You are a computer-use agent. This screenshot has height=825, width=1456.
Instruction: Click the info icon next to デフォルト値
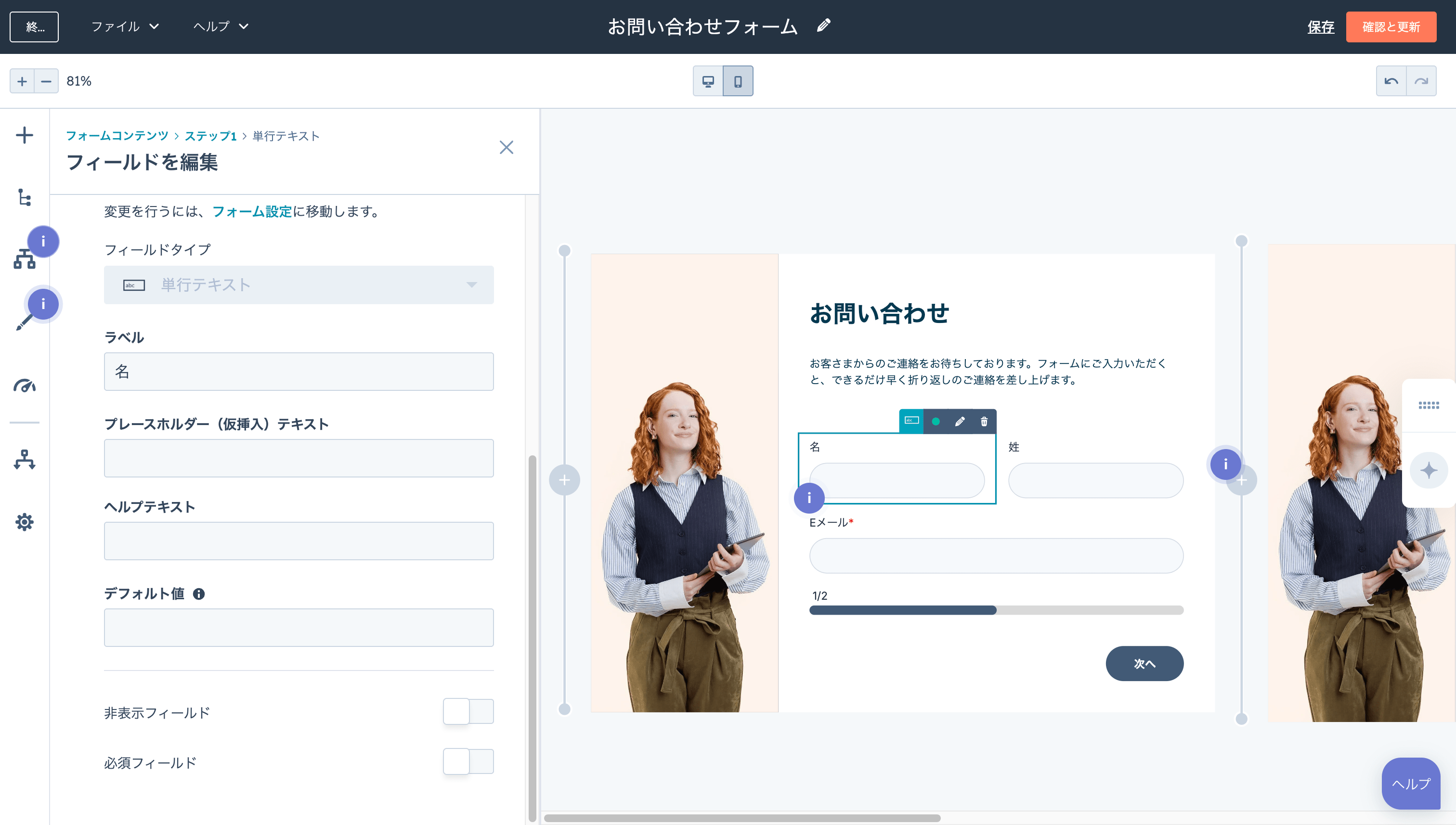pyautogui.click(x=199, y=594)
